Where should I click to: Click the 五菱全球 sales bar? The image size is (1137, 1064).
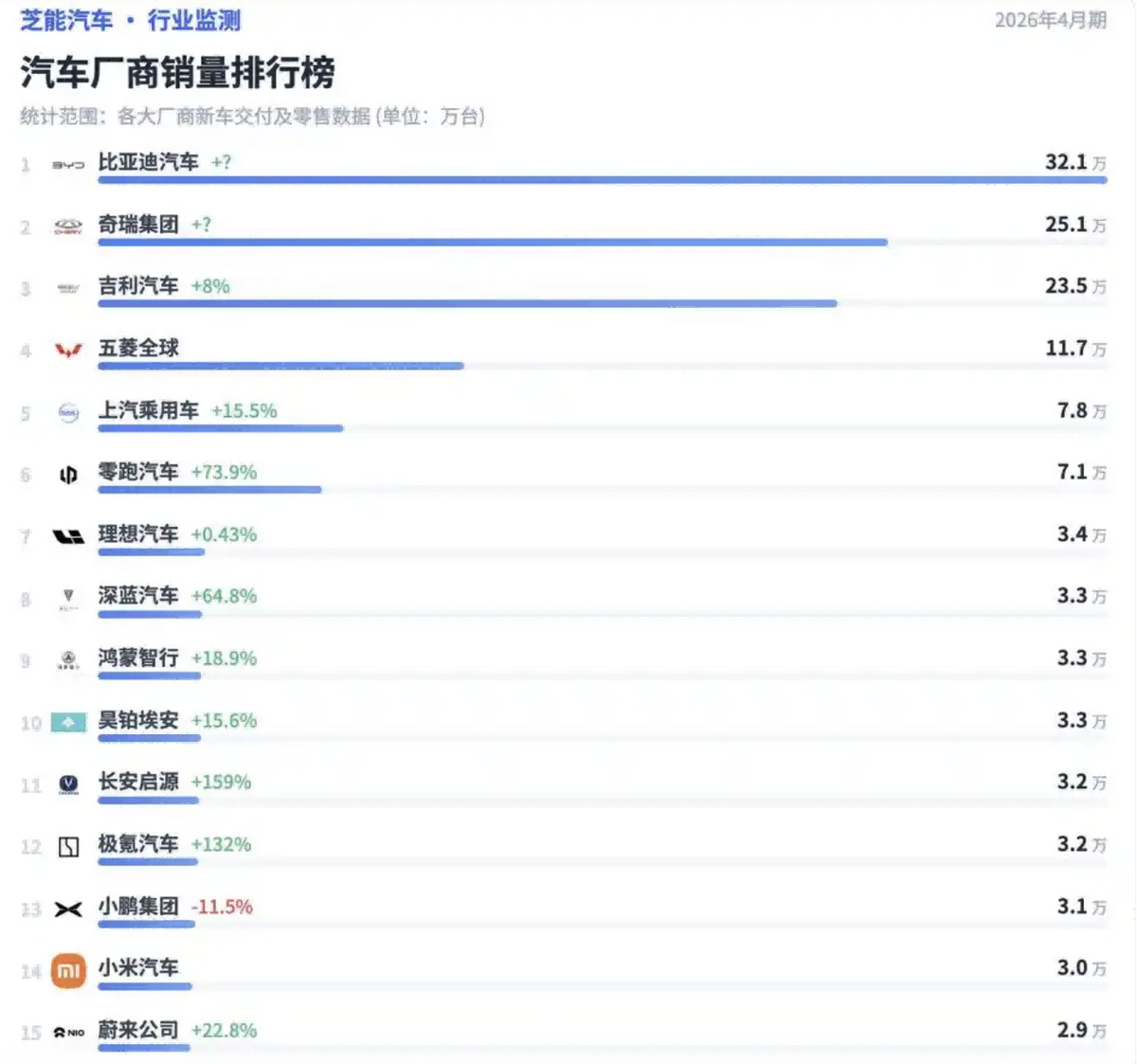click(280, 366)
